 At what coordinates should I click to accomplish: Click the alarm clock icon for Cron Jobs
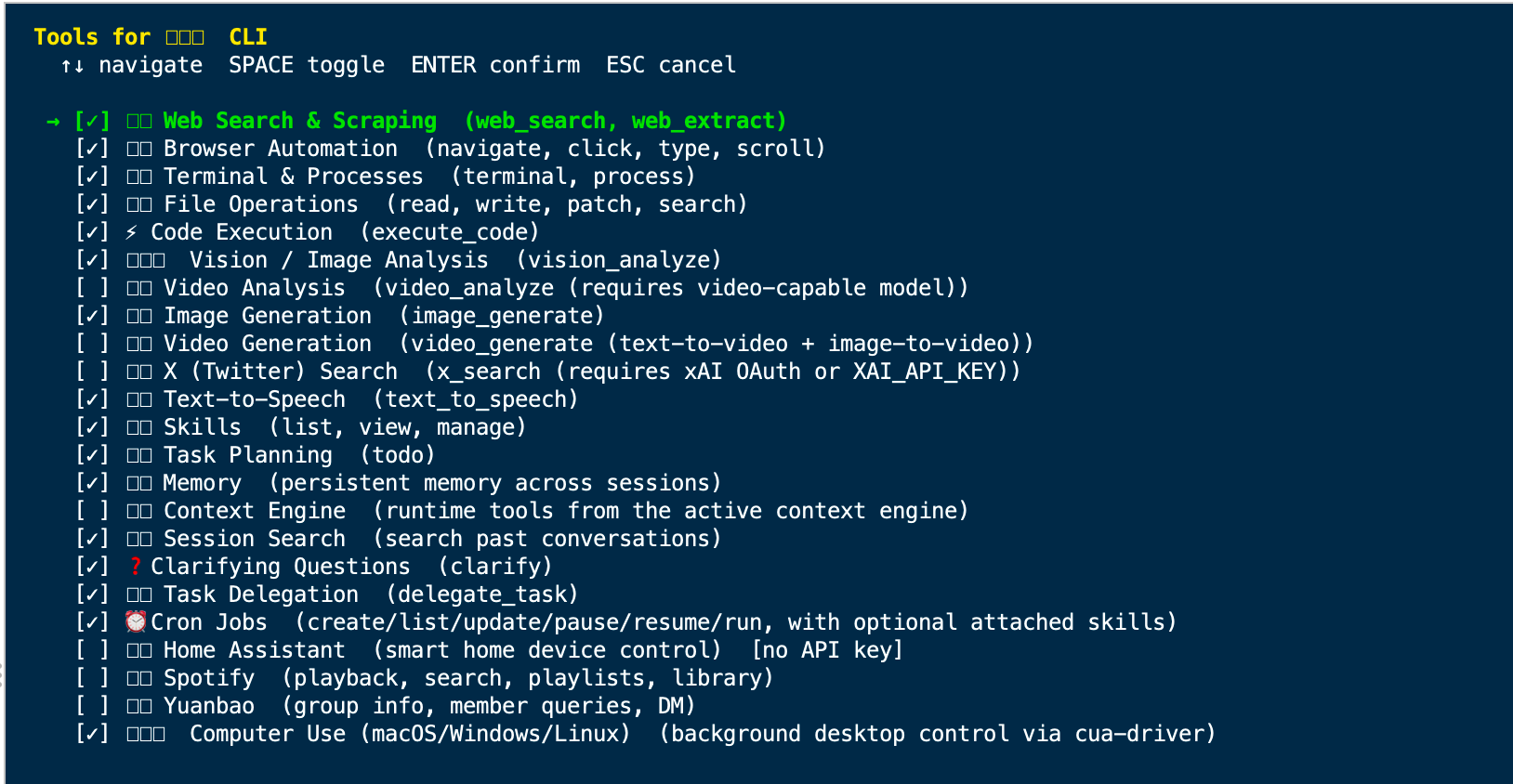tap(137, 621)
